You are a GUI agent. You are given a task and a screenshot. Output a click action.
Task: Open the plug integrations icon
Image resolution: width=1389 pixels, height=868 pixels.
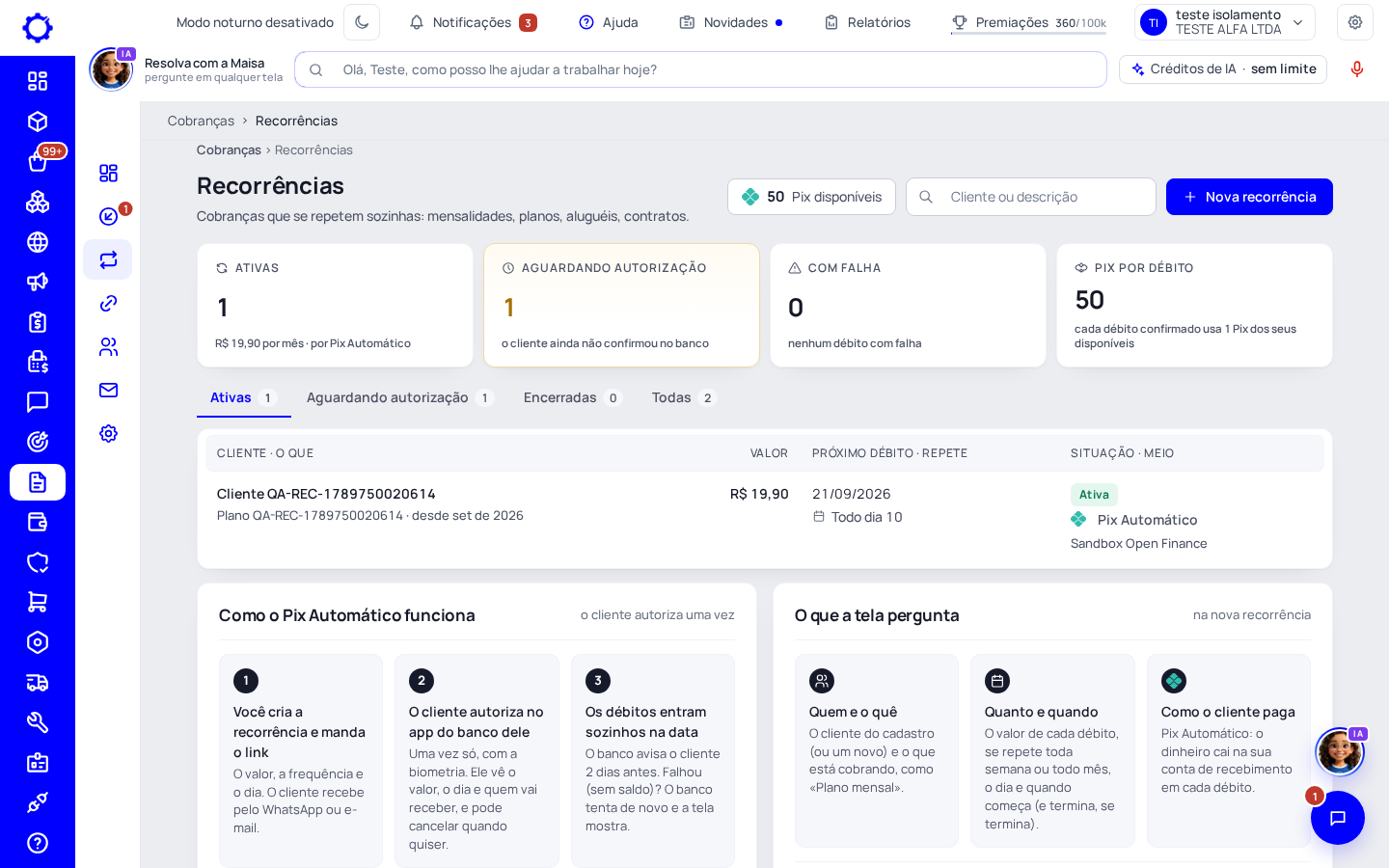[x=38, y=802]
